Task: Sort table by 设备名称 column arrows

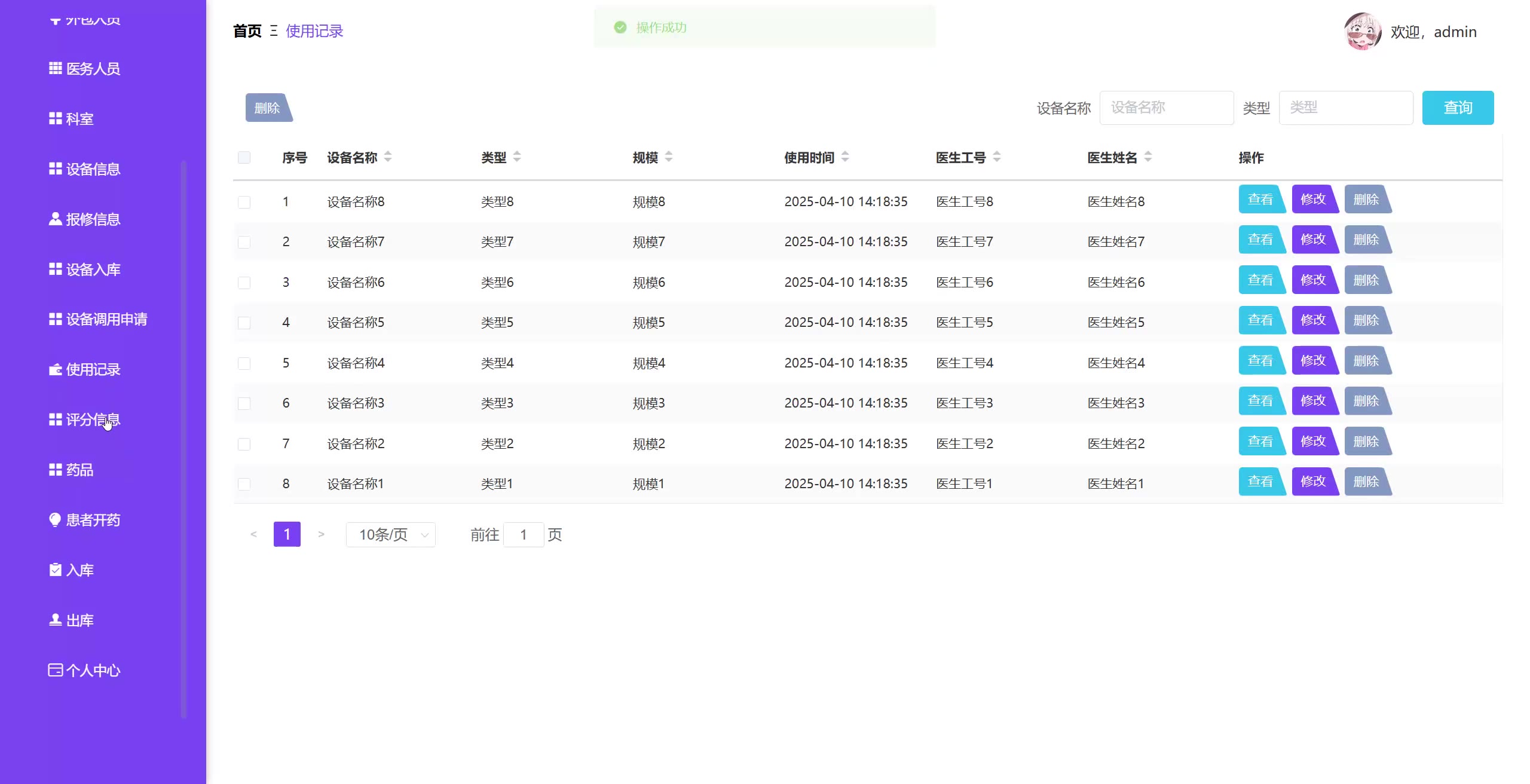Action: [388, 157]
